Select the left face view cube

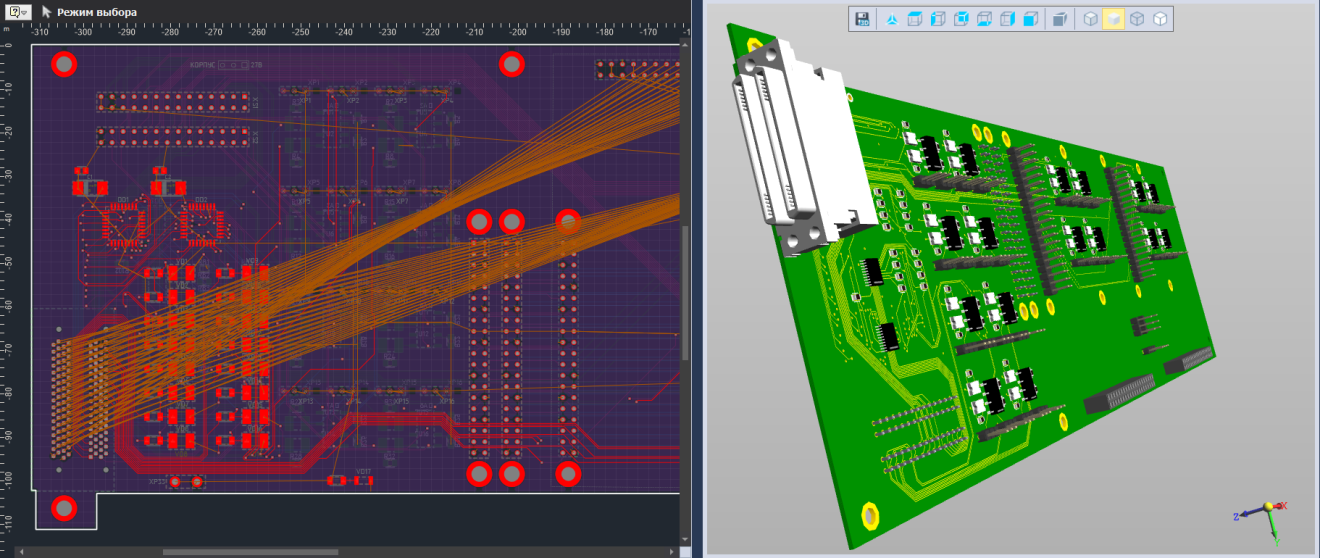pos(936,19)
